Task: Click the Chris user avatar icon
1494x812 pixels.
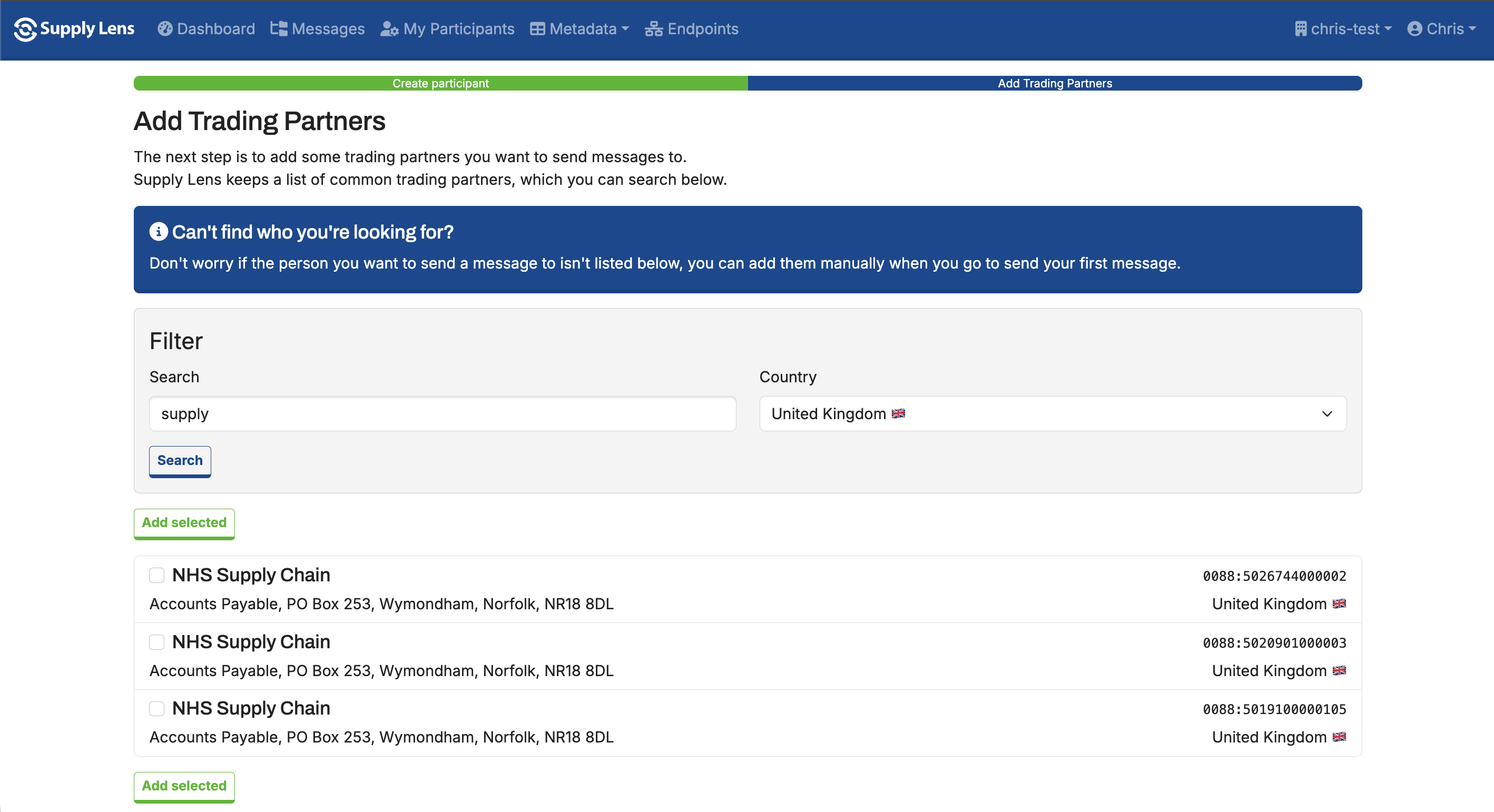Action: click(1414, 29)
